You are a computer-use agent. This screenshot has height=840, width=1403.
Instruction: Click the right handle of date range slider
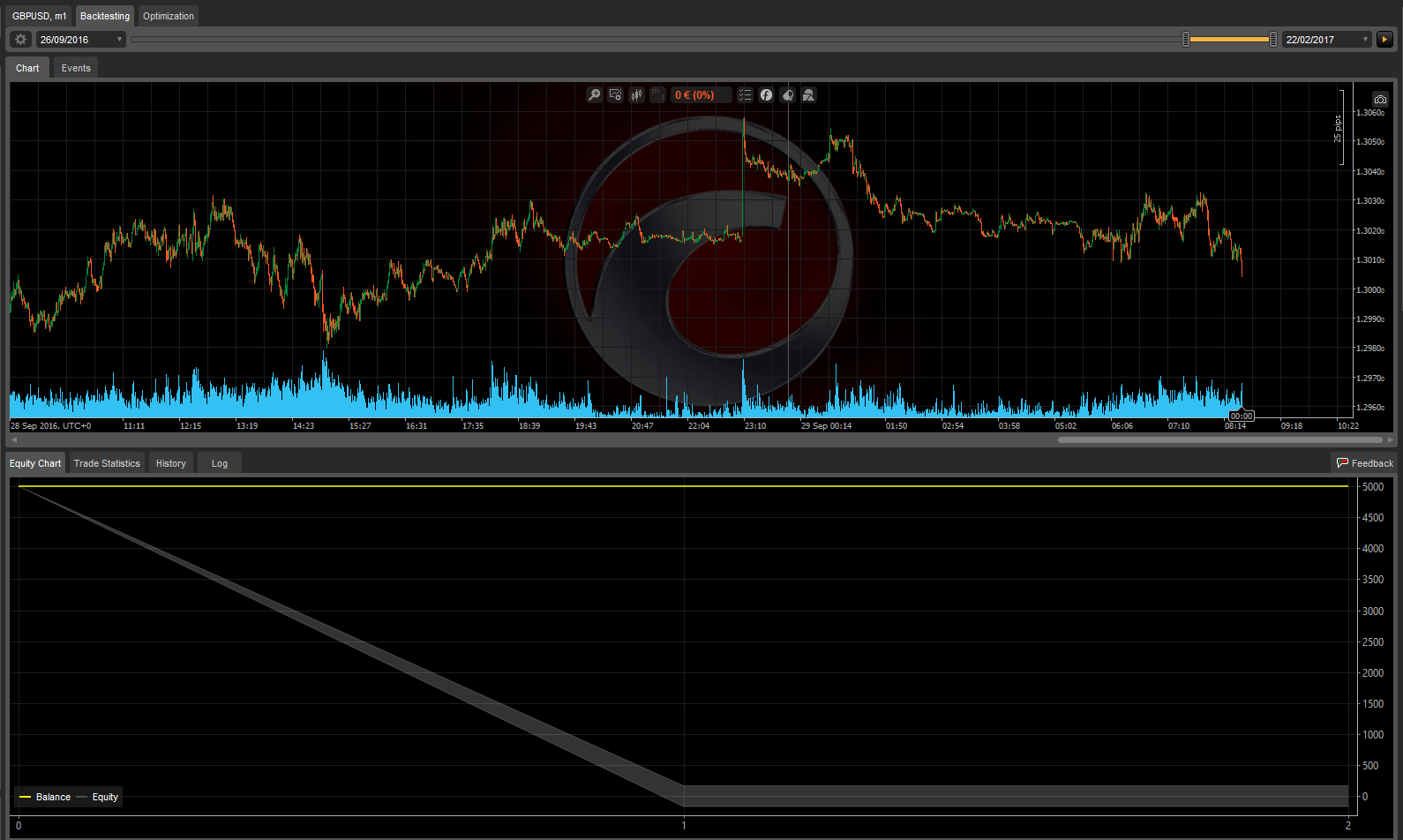point(1272,40)
